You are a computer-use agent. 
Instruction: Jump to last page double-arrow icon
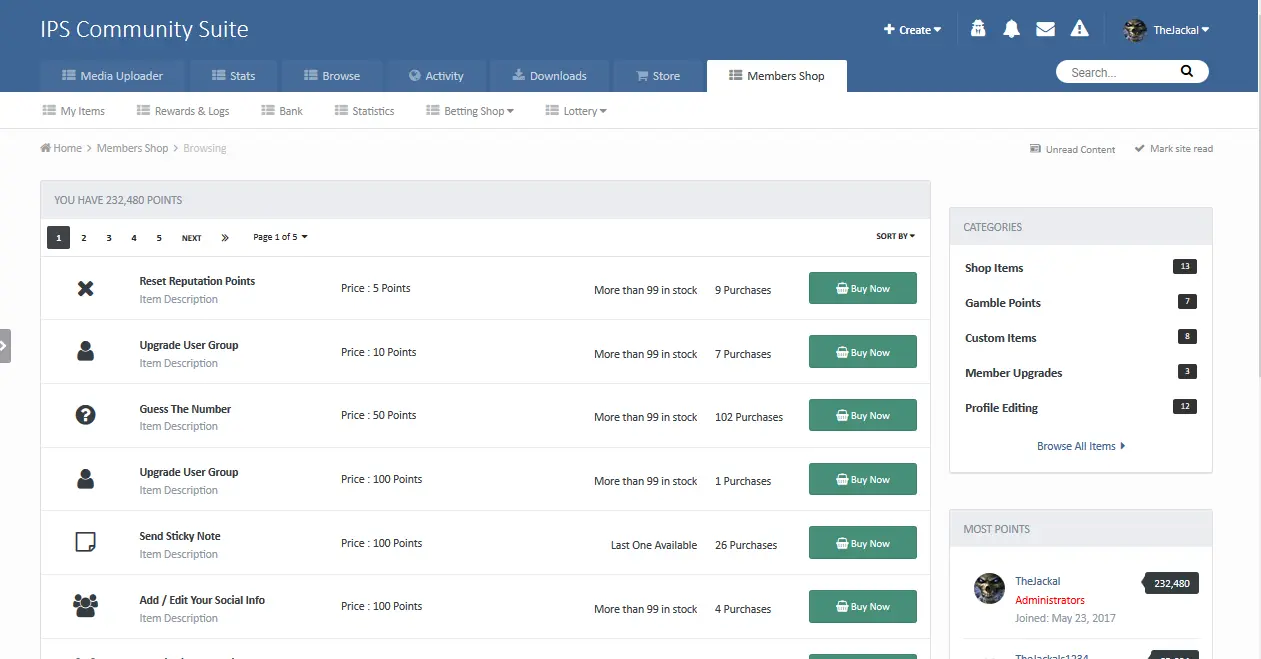[x=225, y=238]
